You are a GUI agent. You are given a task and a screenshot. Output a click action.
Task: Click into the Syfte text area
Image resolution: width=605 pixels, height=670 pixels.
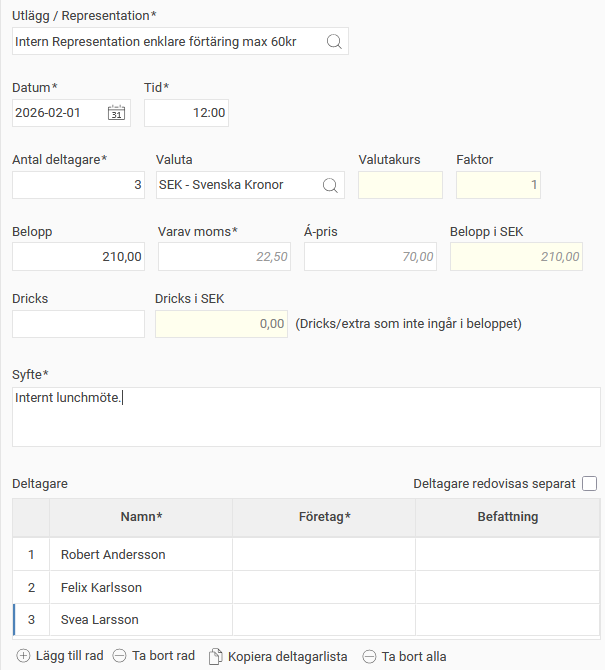point(306,417)
